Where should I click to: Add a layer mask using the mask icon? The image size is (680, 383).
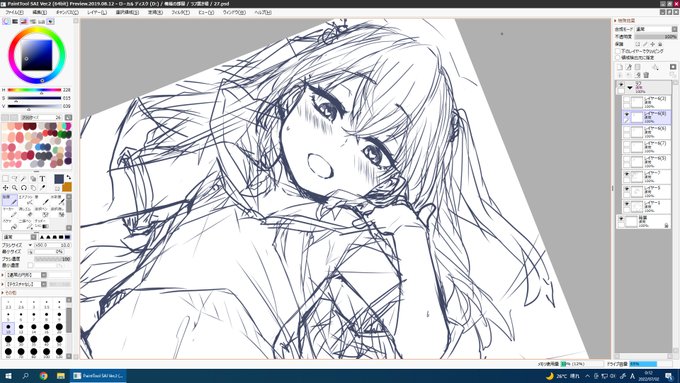coord(673,67)
